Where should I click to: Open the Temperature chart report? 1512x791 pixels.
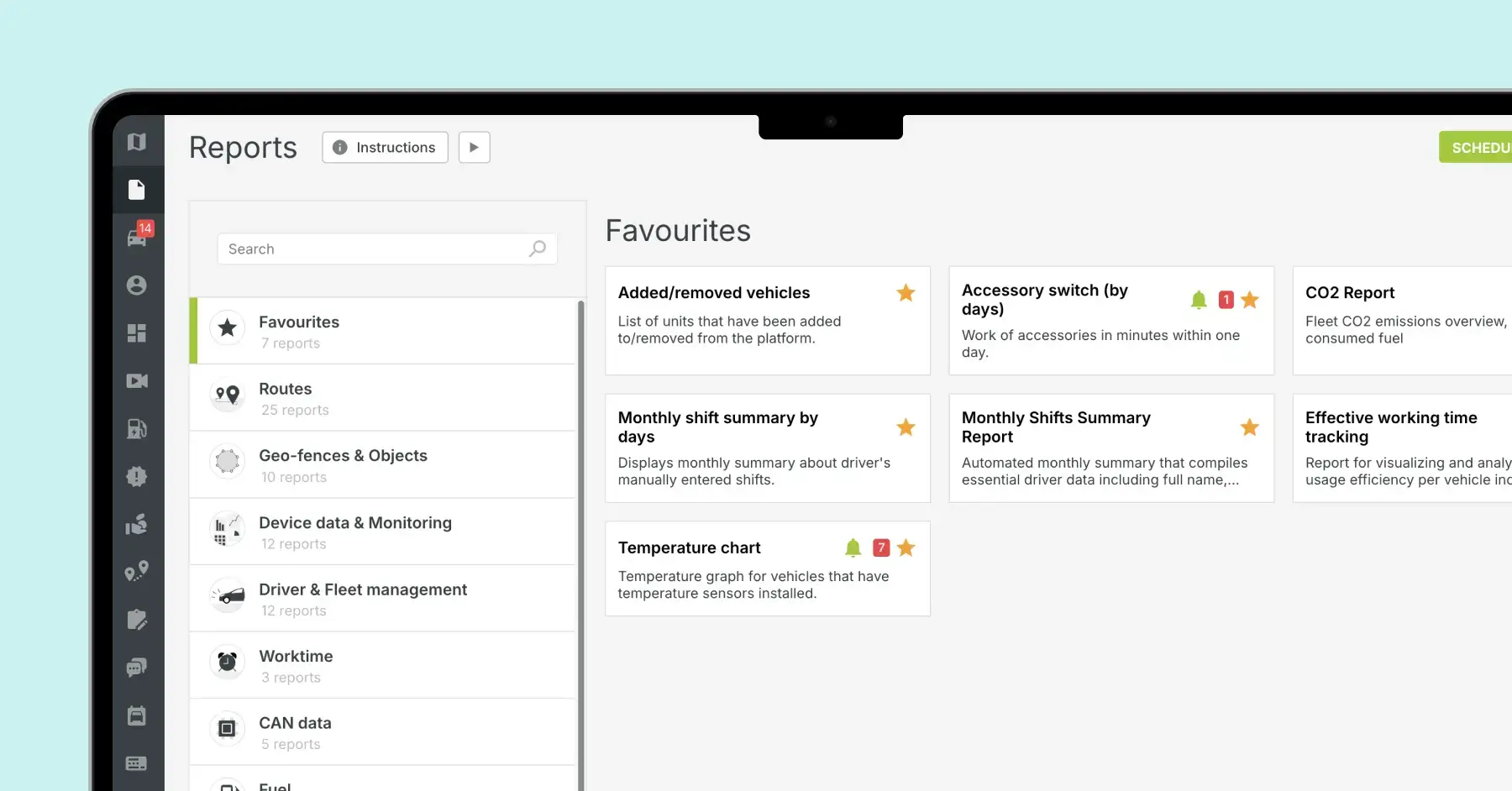coord(768,568)
